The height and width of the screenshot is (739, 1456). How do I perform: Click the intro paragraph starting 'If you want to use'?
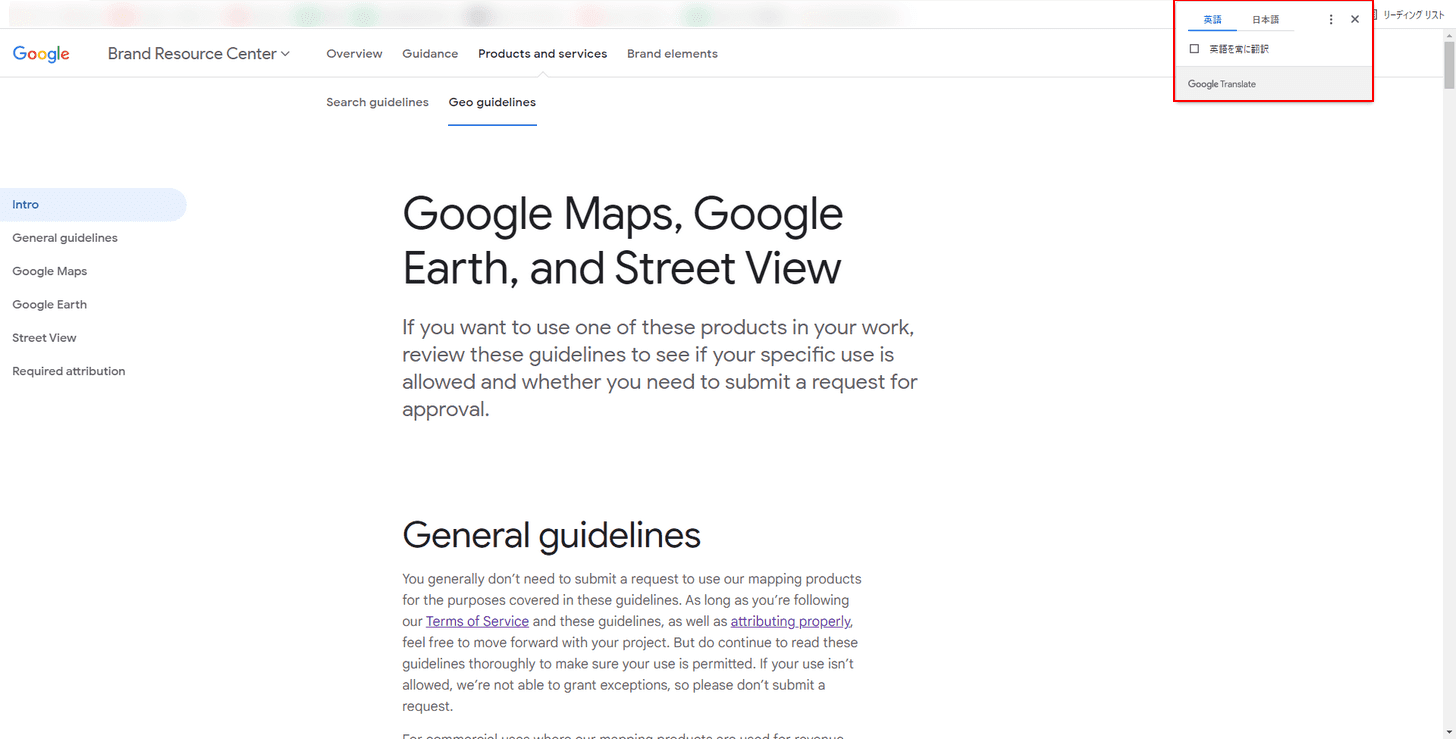660,368
